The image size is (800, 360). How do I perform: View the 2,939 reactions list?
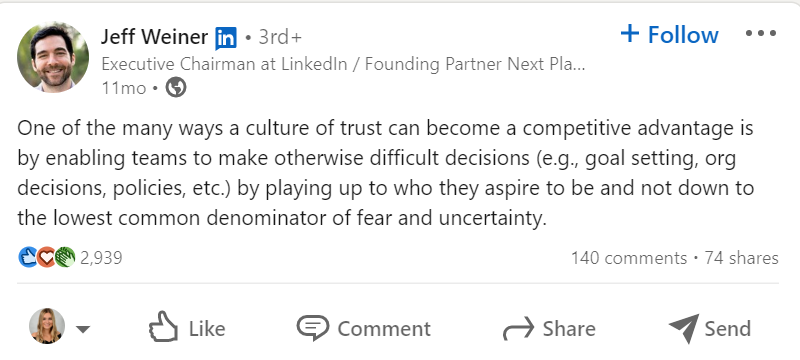(x=102, y=258)
